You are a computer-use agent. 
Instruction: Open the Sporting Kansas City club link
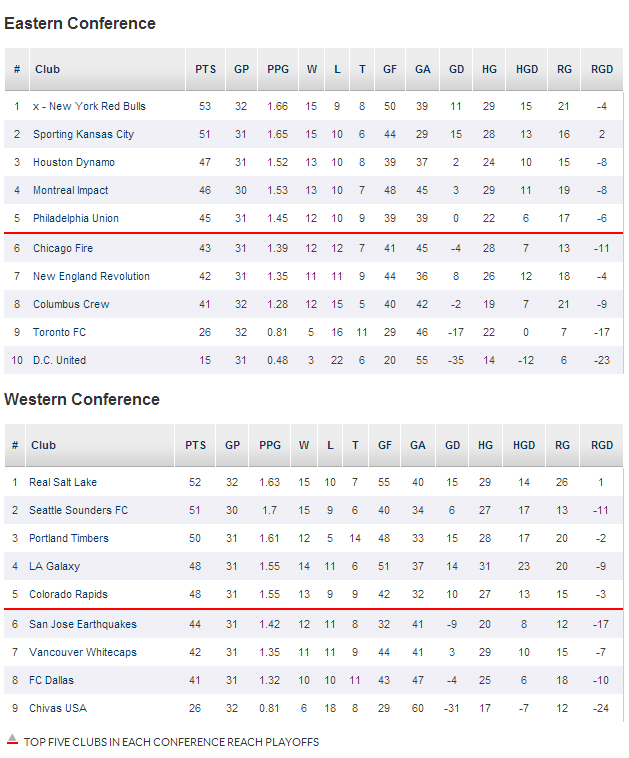pos(83,134)
